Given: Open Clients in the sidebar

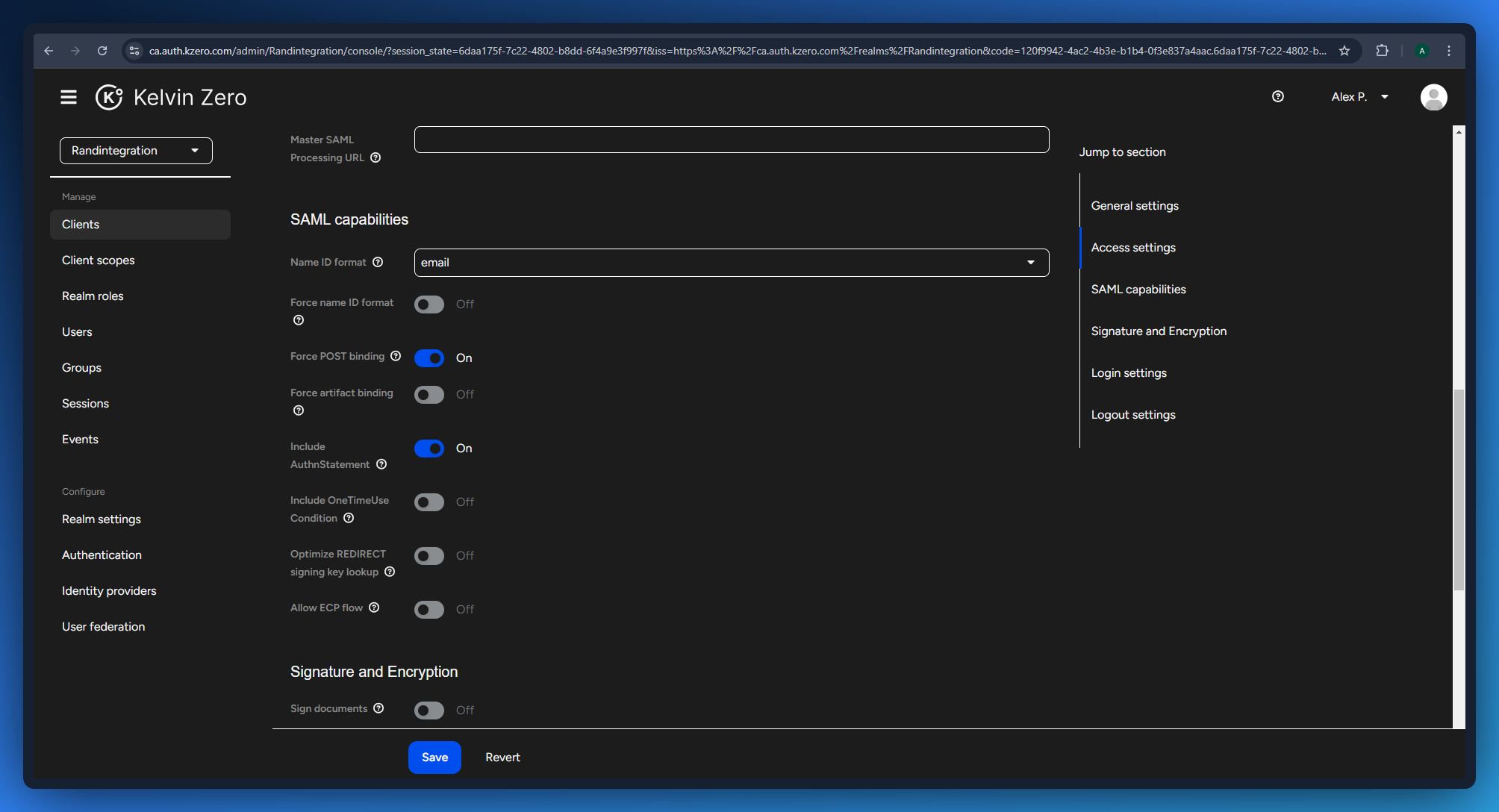Looking at the screenshot, I should (x=140, y=225).
